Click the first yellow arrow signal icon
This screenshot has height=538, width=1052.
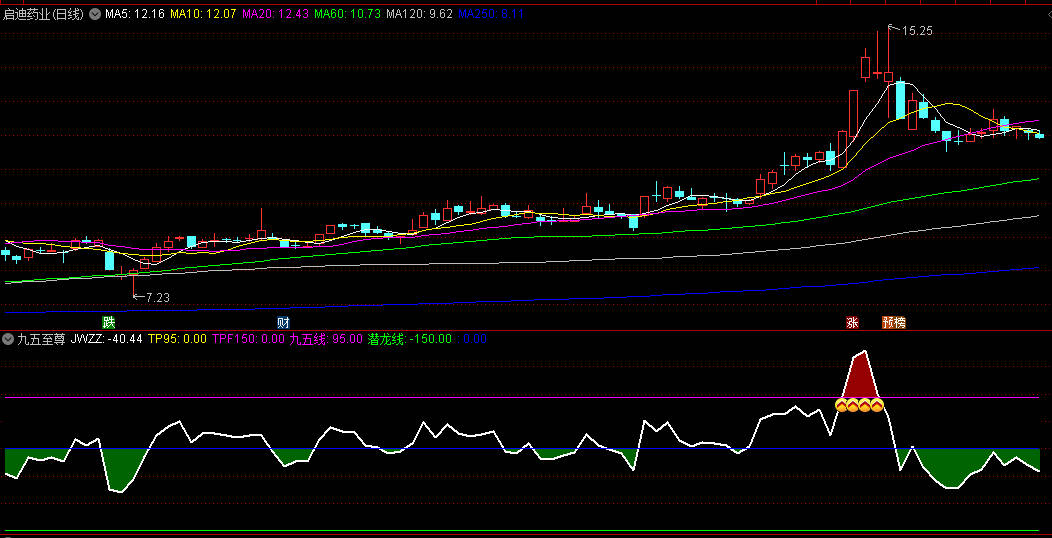(x=842, y=405)
